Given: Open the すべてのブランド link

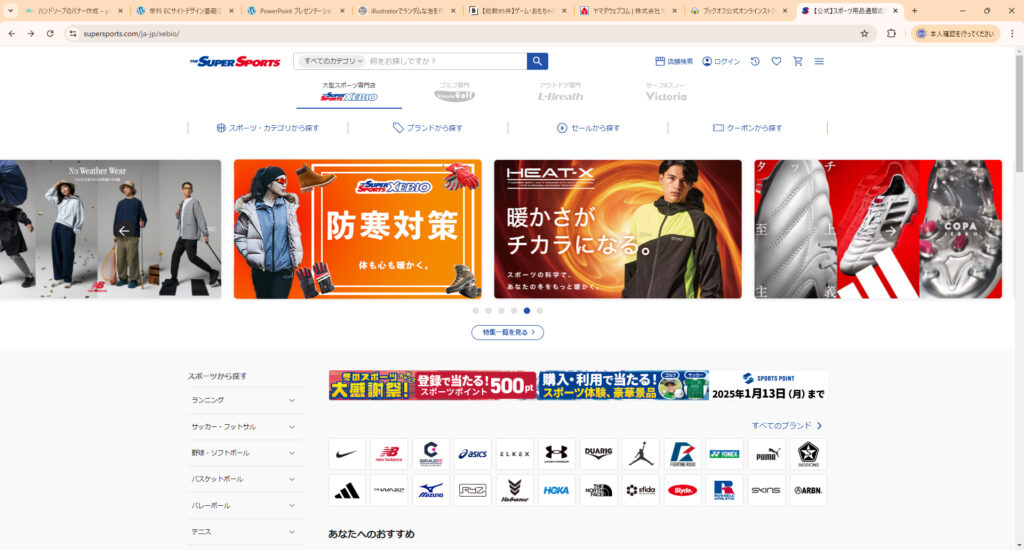Looking at the screenshot, I should [787, 426].
